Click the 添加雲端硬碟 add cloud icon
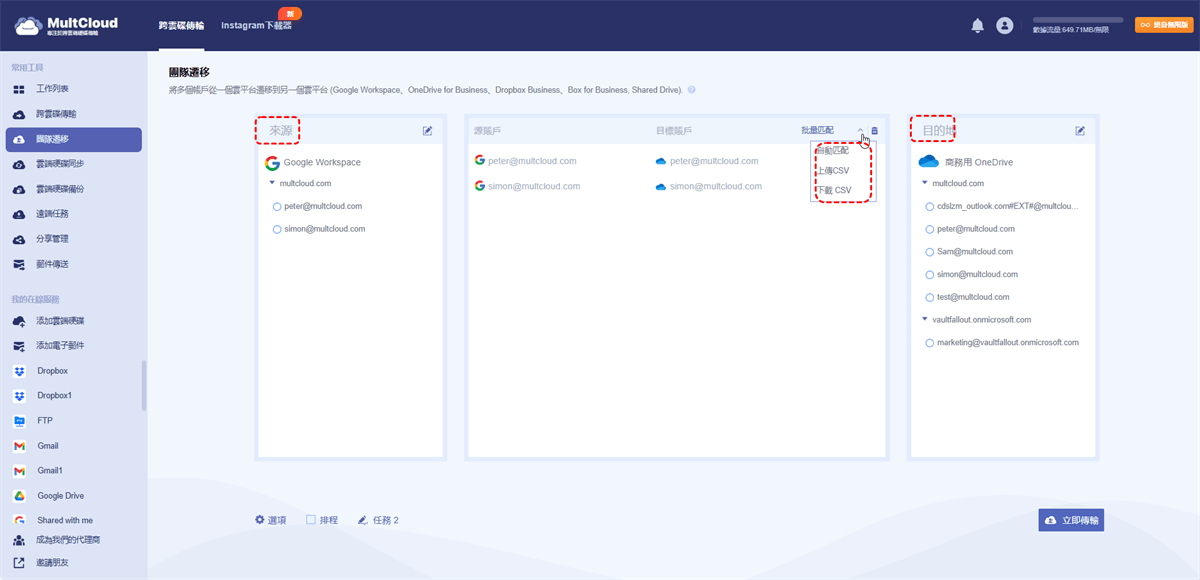1200x580 pixels. 18,321
